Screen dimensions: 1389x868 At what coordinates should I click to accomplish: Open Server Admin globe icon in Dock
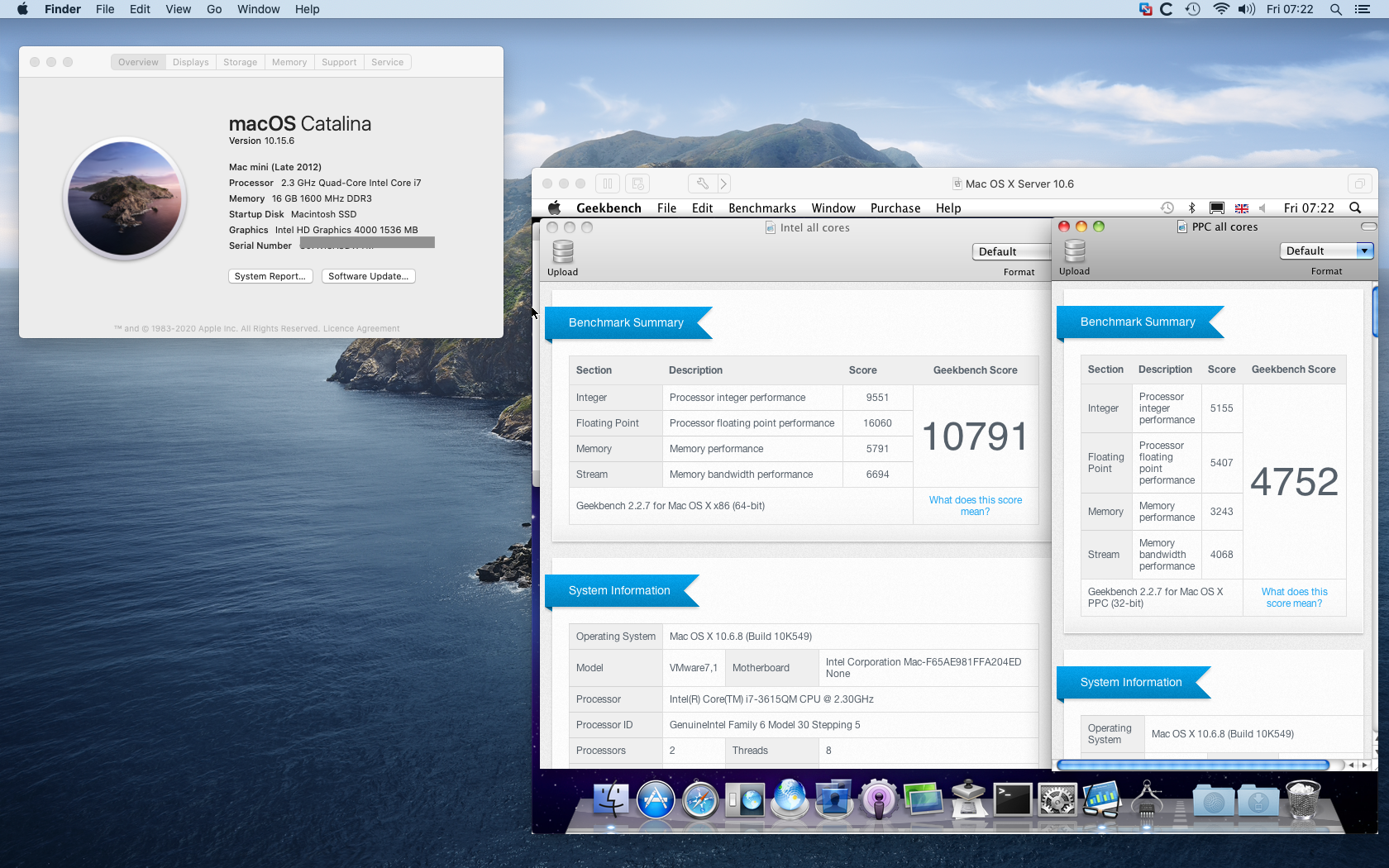790,799
